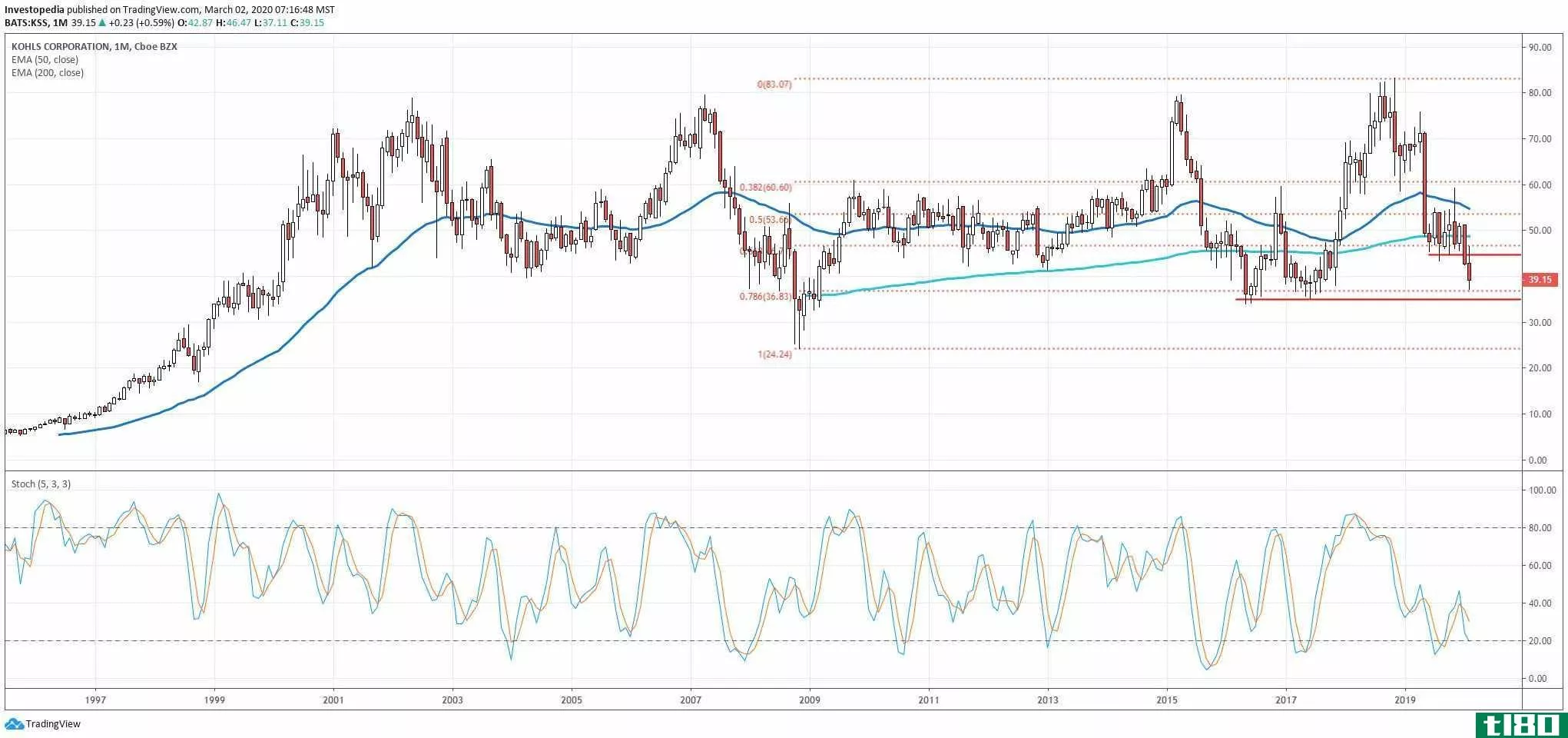
Task: Click the 100.00 label on the stochastic axis
Action: click(x=1542, y=490)
